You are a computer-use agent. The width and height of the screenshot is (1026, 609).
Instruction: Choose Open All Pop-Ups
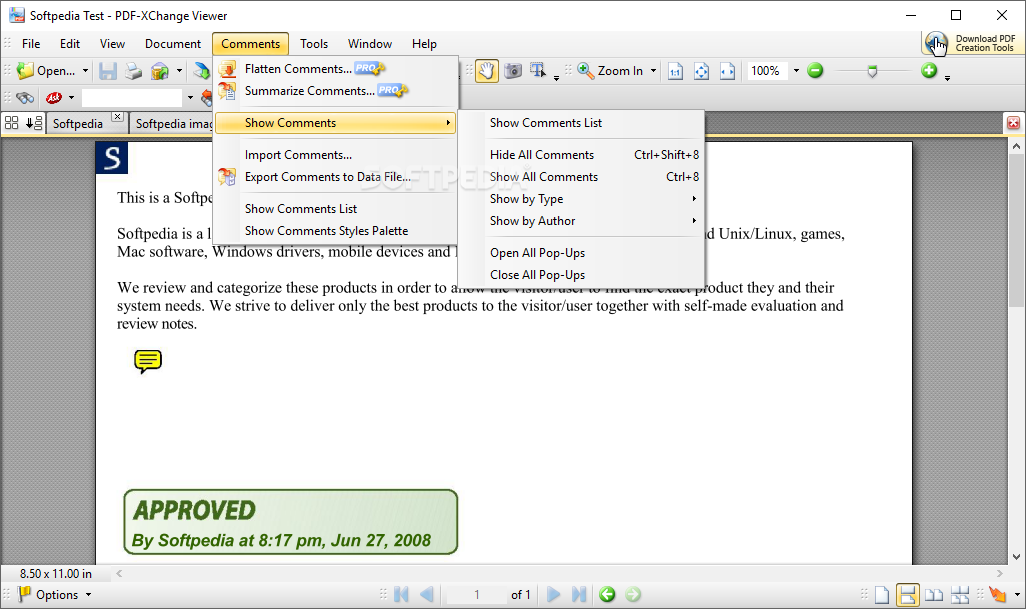(582, 253)
